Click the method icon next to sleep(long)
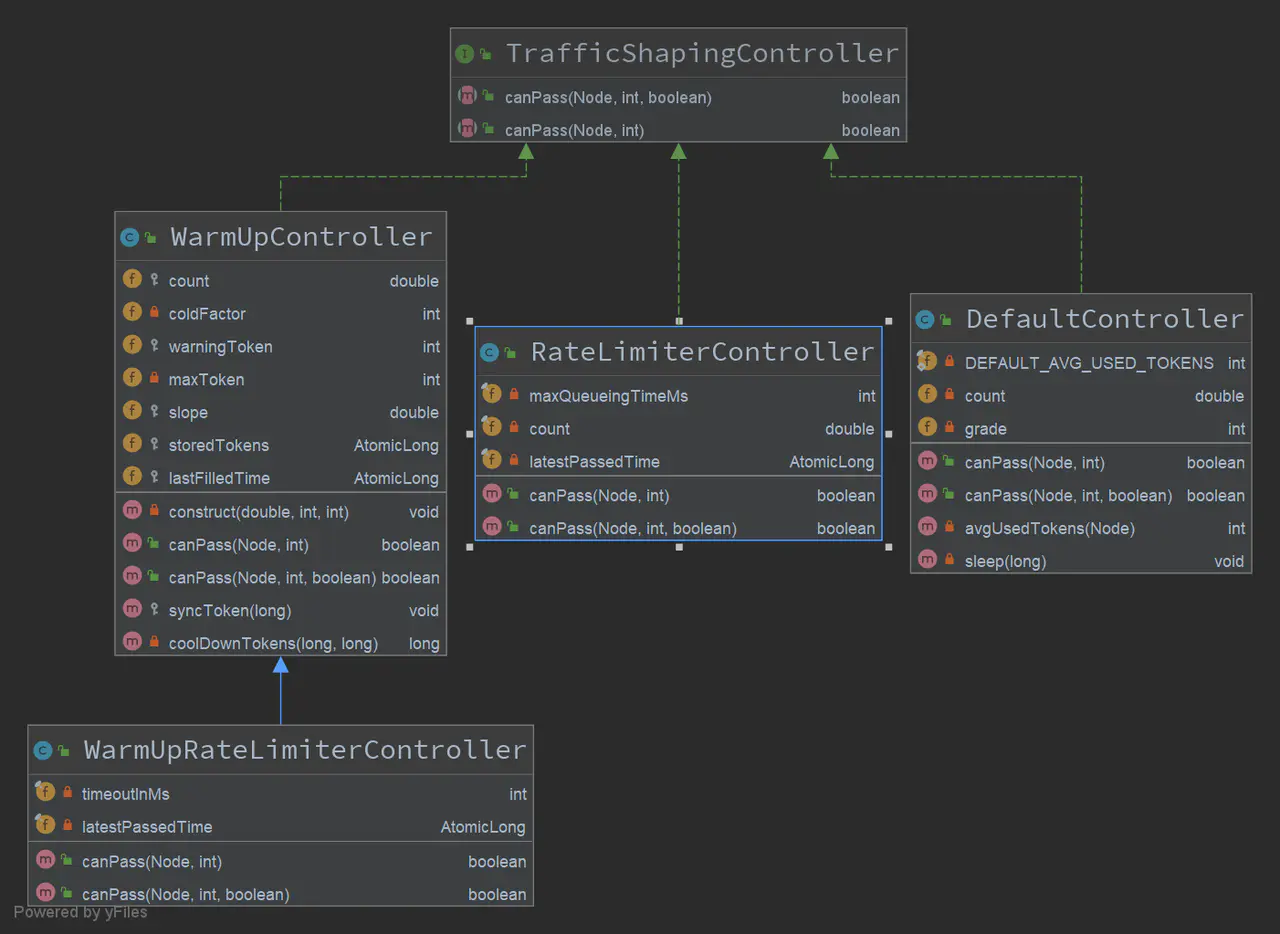Image resolution: width=1280 pixels, height=934 pixels. 928,560
